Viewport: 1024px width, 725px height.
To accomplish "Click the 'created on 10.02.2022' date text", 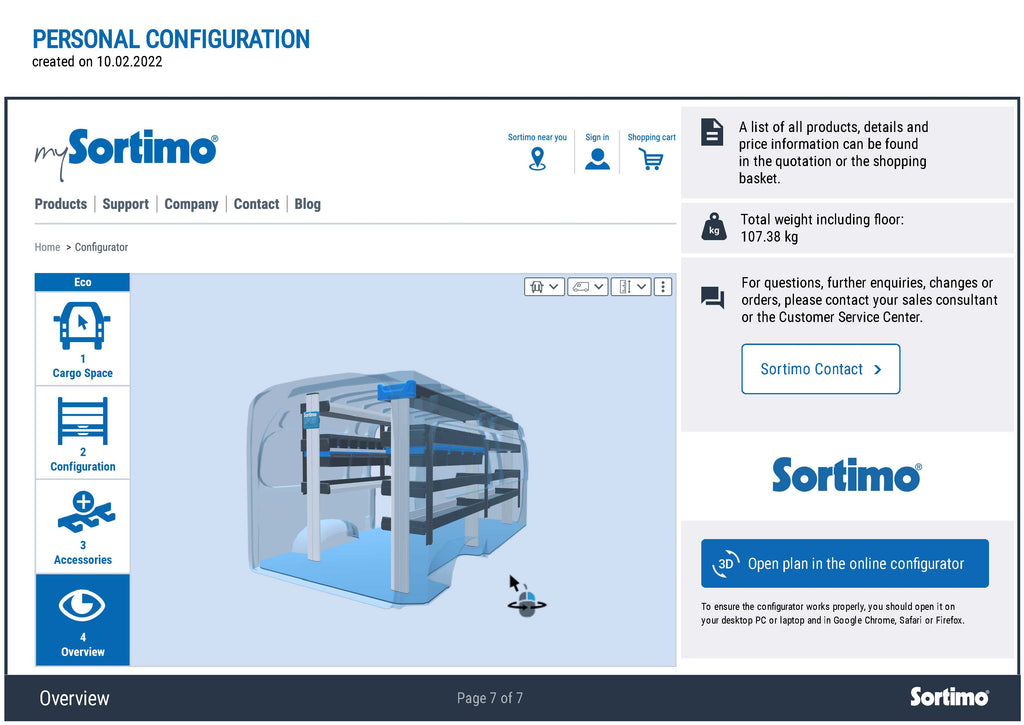I will (x=97, y=62).
